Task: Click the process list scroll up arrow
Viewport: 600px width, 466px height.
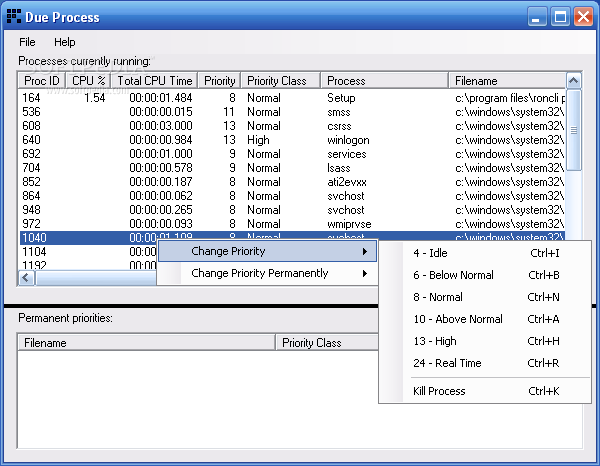Action: tap(574, 81)
